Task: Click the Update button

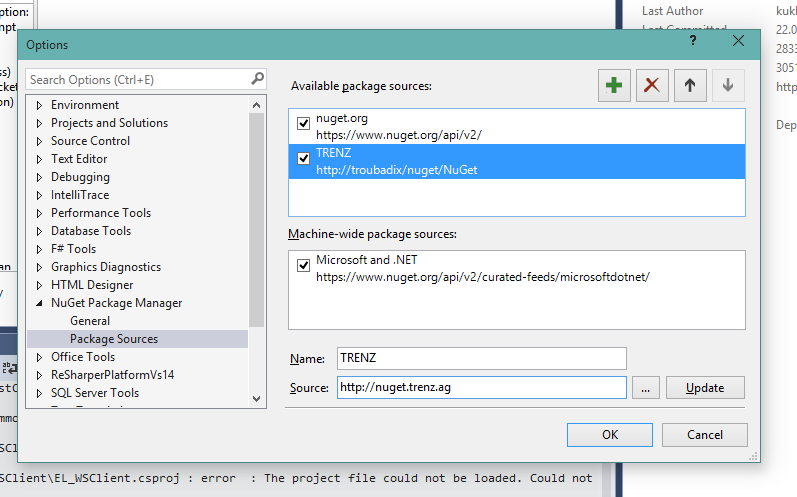Action: click(x=705, y=388)
